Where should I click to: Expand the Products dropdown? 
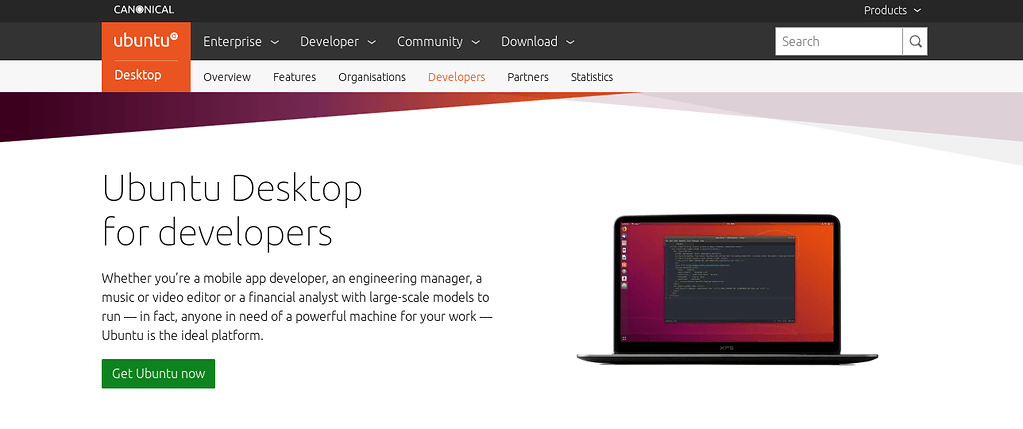tap(893, 10)
